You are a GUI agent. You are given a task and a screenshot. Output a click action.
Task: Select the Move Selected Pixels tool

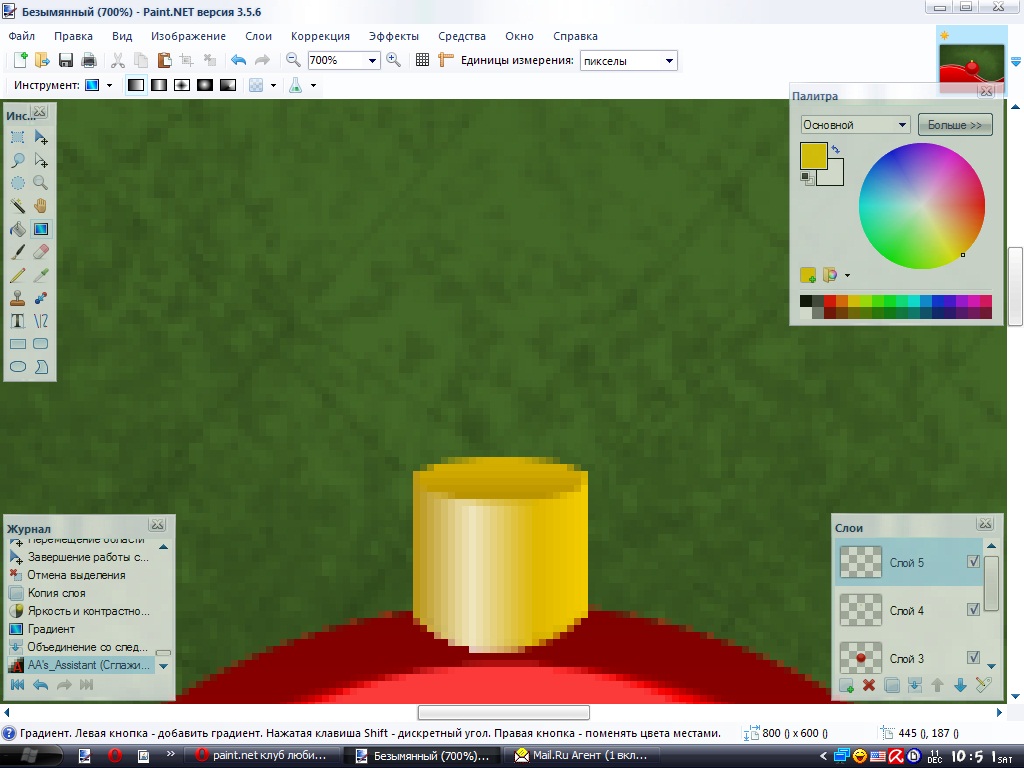click(x=40, y=137)
